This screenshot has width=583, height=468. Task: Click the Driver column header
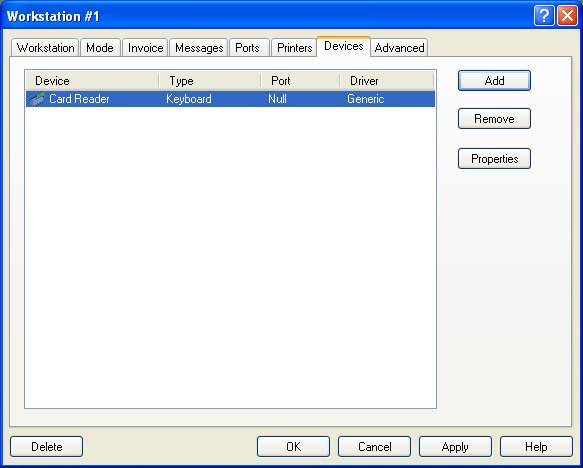387,81
